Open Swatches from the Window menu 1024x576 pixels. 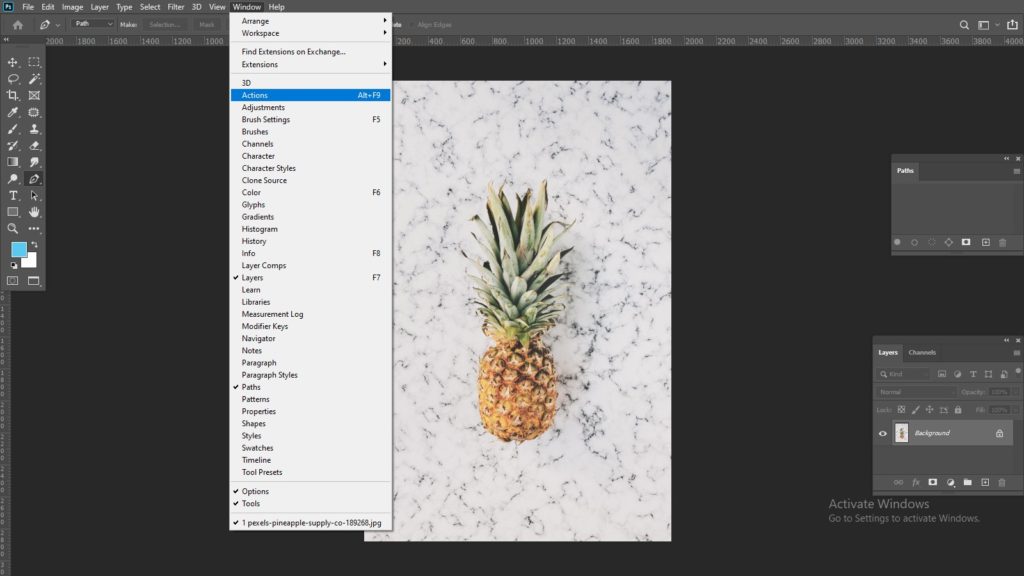coord(310,448)
